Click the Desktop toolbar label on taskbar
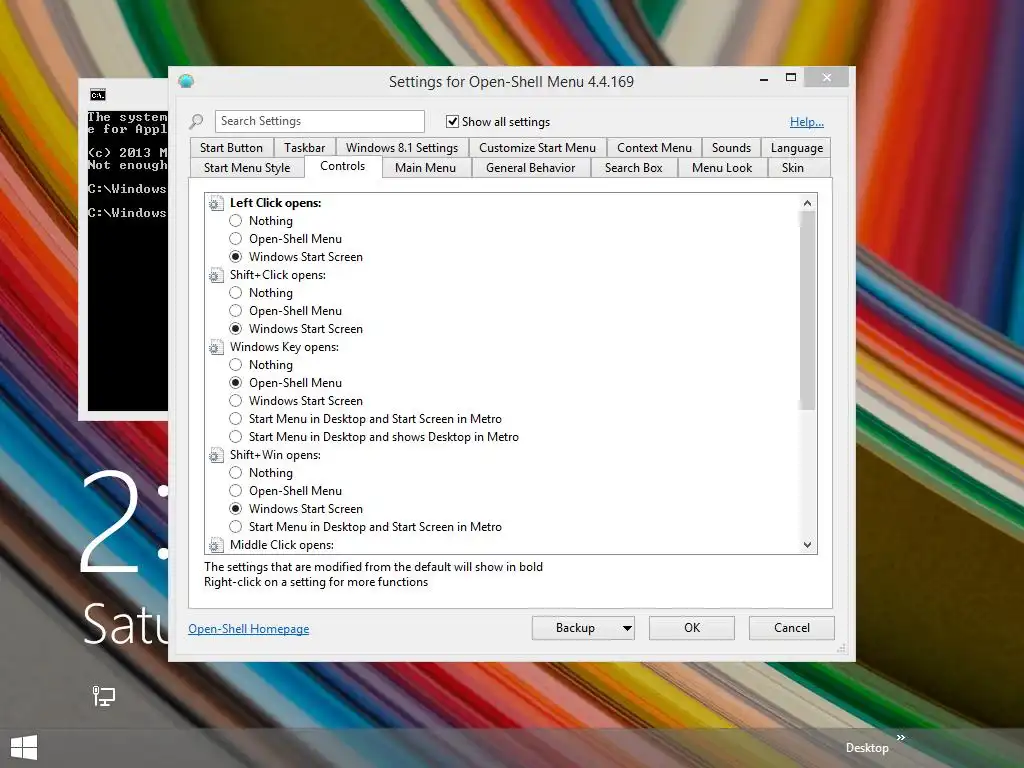The image size is (1024, 768). point(867,748)
